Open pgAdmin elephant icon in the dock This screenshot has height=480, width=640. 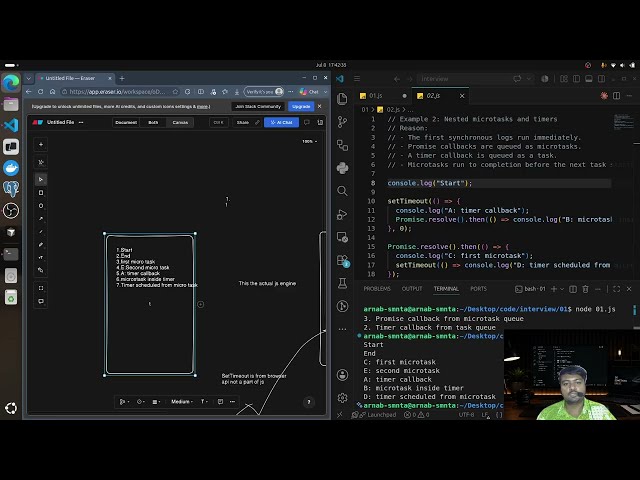(11, 189)
